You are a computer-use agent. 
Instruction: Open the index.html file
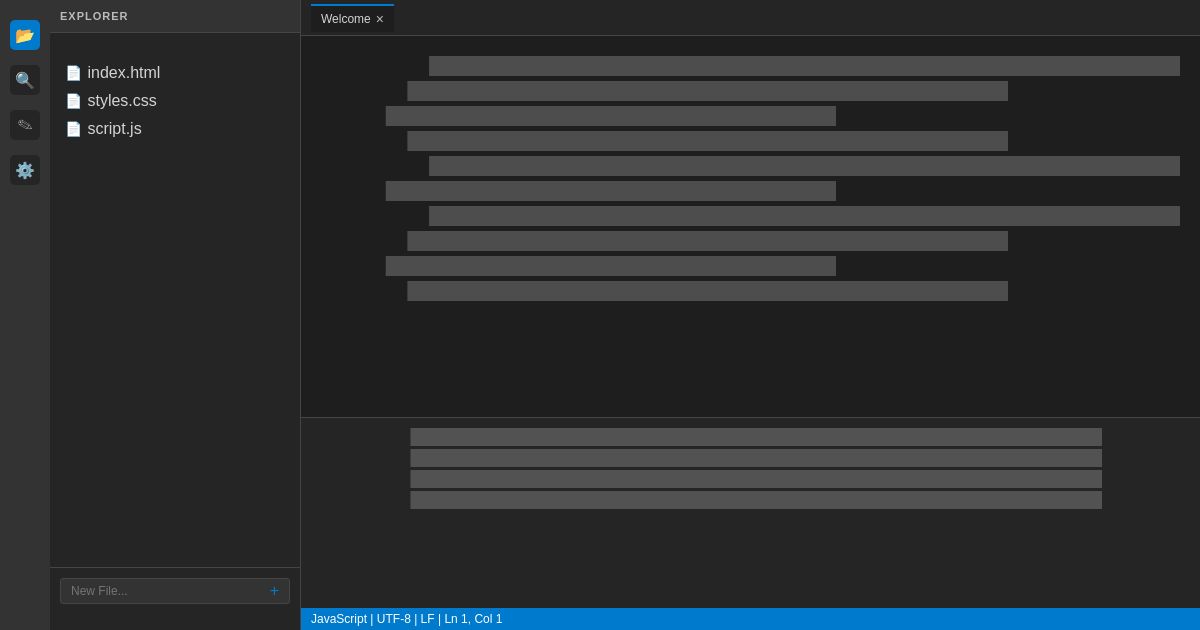point(124,73)
